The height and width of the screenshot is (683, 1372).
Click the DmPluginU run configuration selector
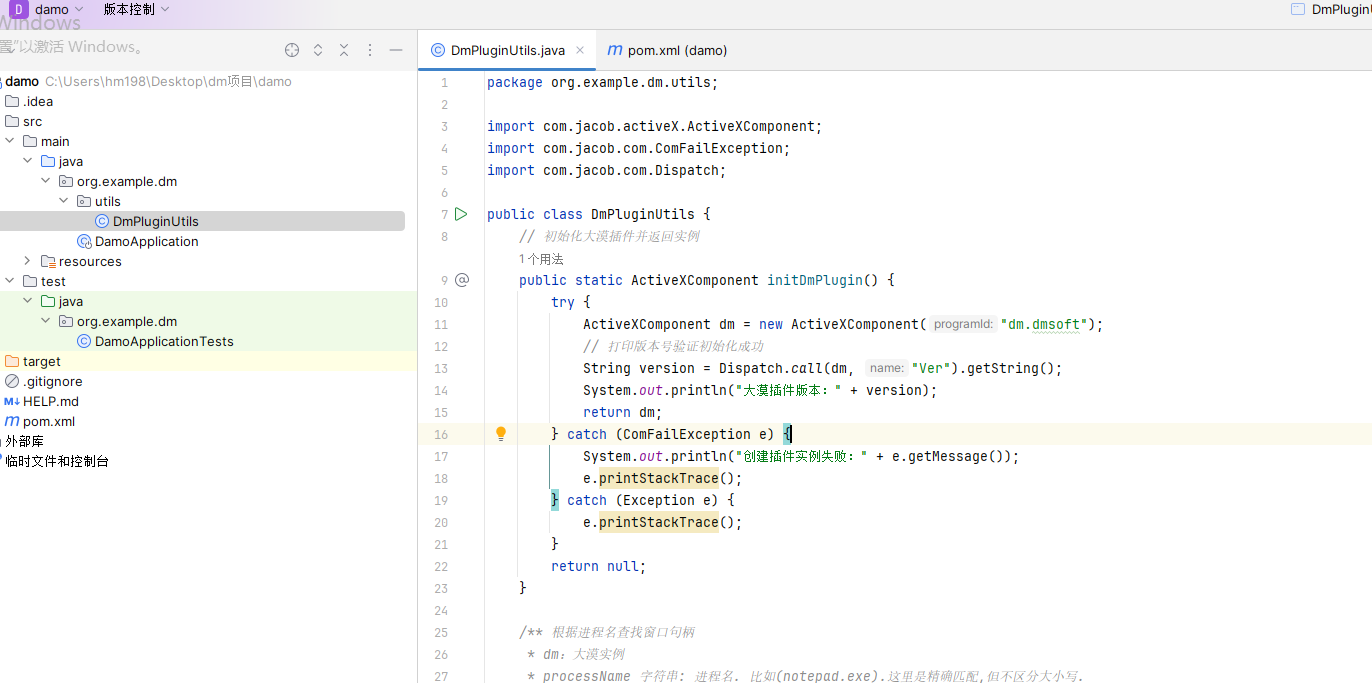(x=1331, y=9)
